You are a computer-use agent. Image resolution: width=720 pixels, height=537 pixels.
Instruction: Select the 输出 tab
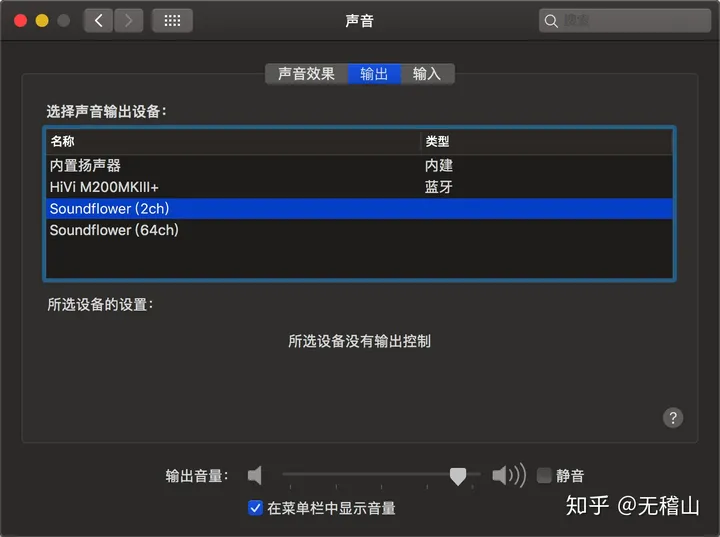click(x=374, y=74)
